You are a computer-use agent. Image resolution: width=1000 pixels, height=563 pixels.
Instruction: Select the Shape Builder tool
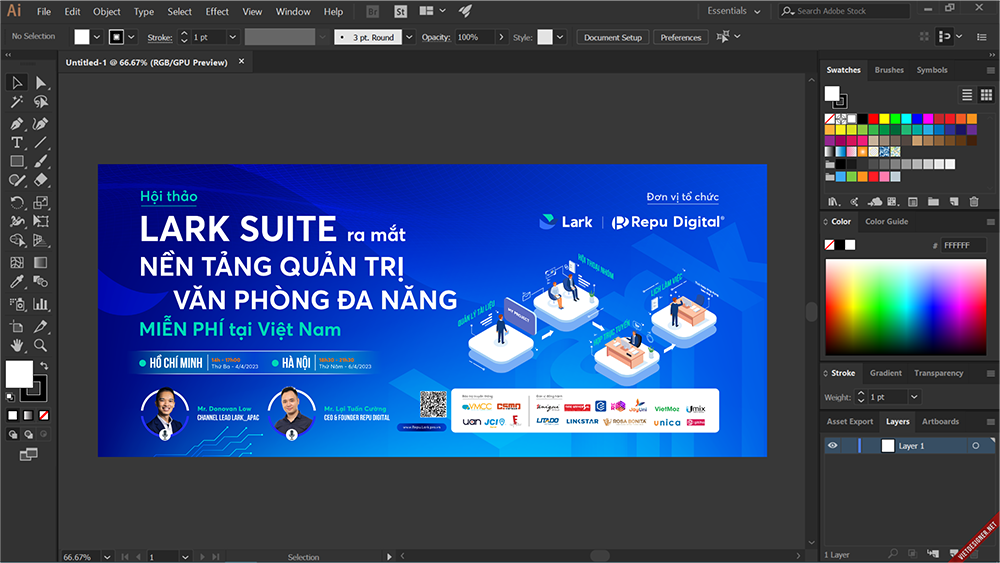tap(17, 240)
